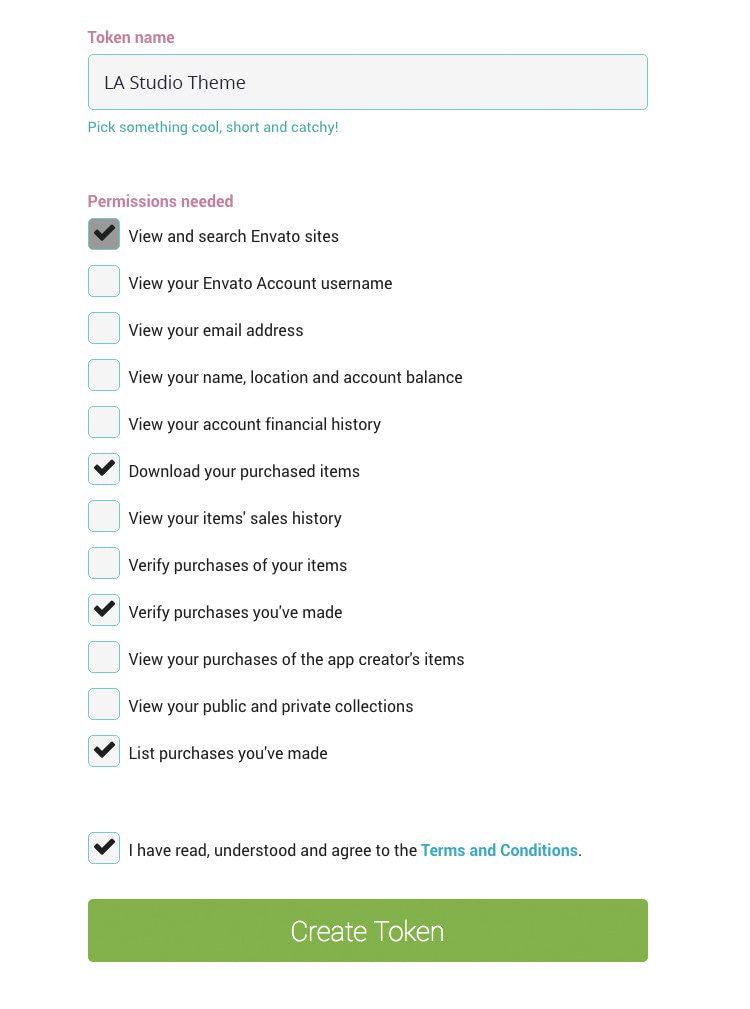The image size is (750, 1009).
Task: Uncheck List purchases you've made
Action: click(x=104, y=752)
